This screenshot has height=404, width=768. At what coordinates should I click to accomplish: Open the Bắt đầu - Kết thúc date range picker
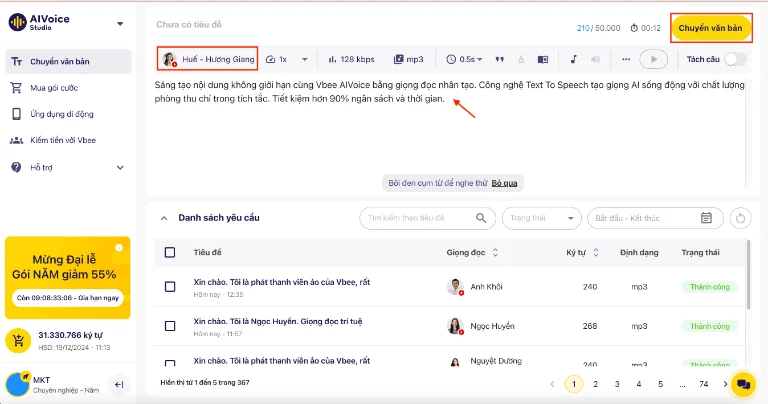click(655, 218)
